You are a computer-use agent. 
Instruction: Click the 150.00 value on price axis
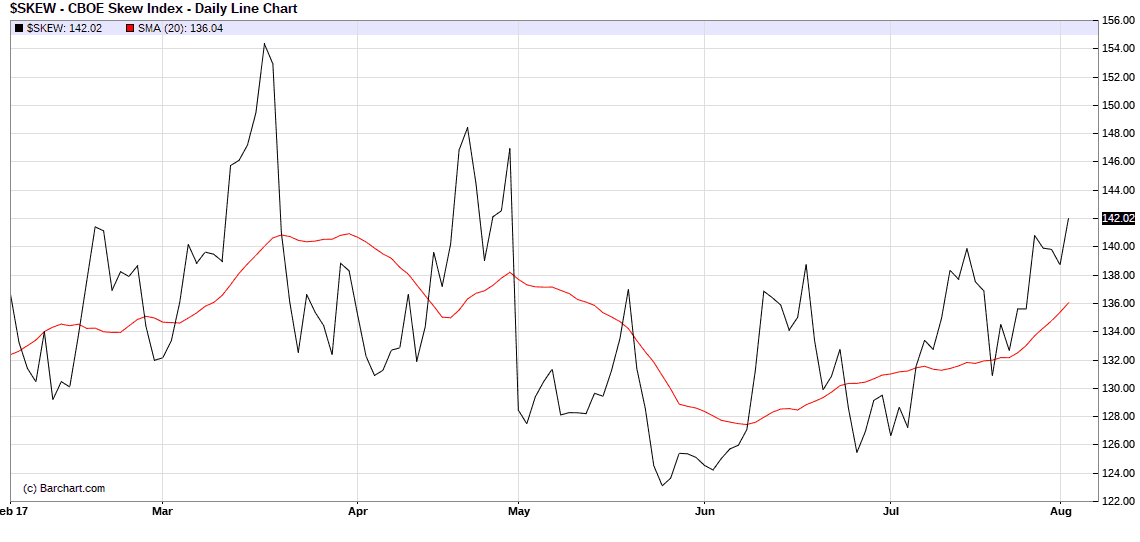coord(1117,105)
